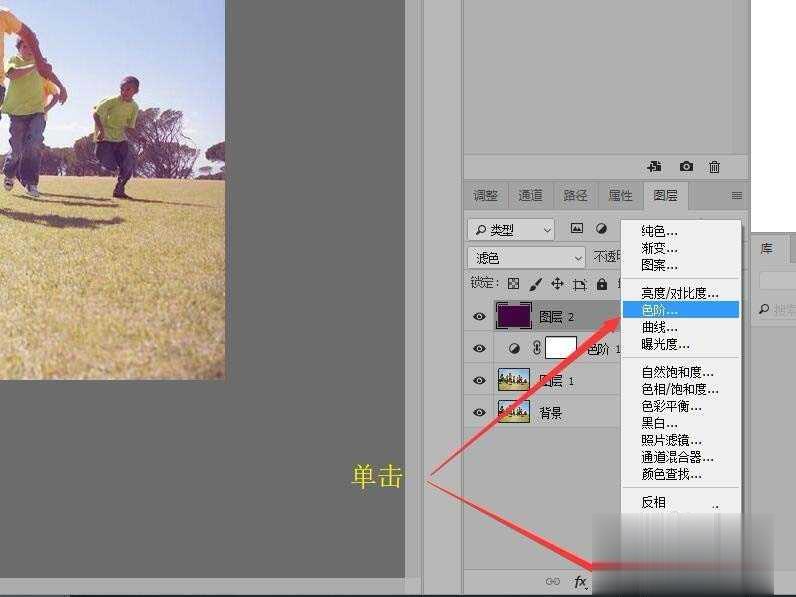Choose 色彩平衡... menu entry
Screen dimensions: 796x597
point(680,406)
